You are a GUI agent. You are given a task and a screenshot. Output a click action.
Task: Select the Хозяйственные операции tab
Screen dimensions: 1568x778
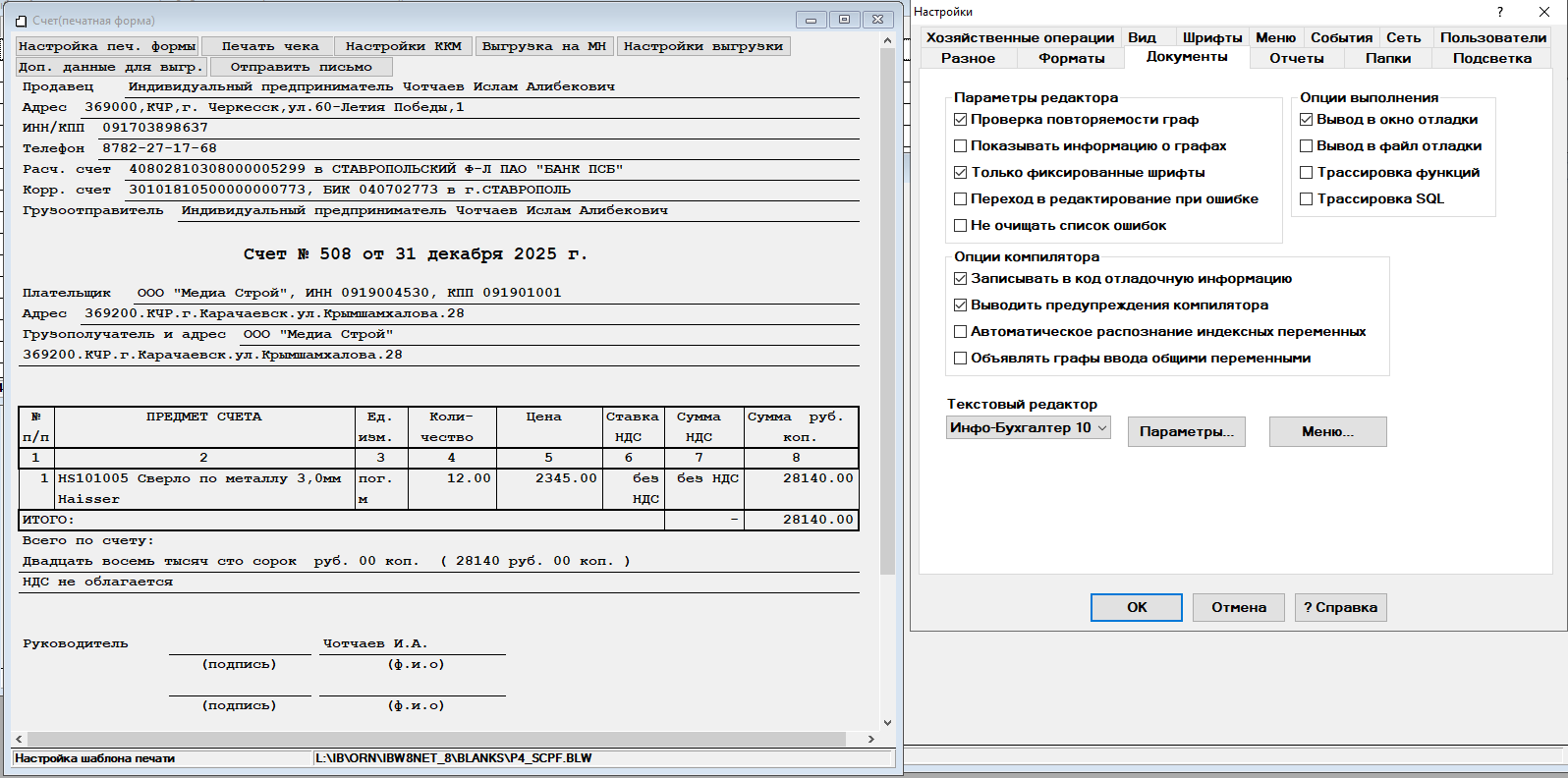tap(1020, 37)
